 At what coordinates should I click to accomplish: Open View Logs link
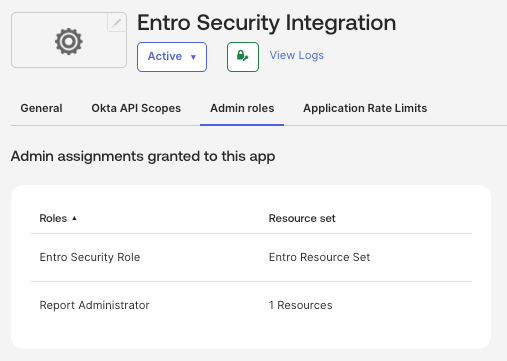(x=296, y=55)
